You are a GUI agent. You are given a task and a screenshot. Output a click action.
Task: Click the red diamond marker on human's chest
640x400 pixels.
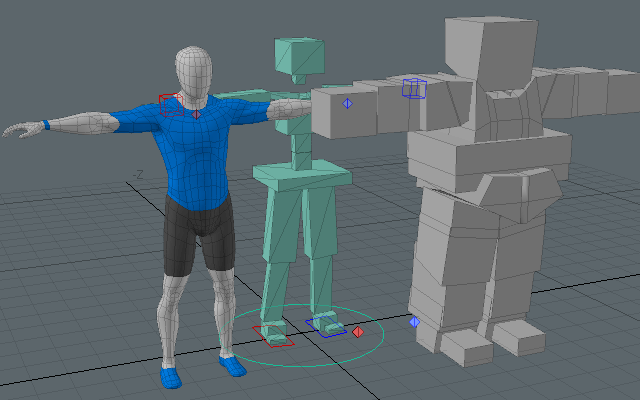click(197, 114)
